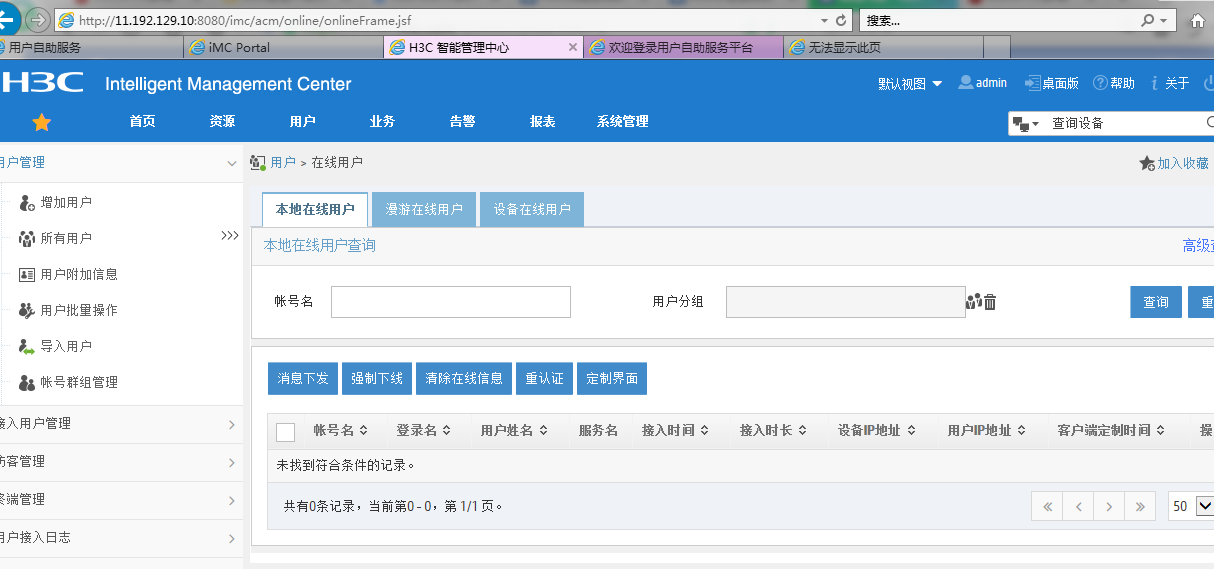This screenshot has width=1214, height=569.
Task: Toggle the select-all checkbox in table header
Action: pyautogui.click(x=285, y=431)
